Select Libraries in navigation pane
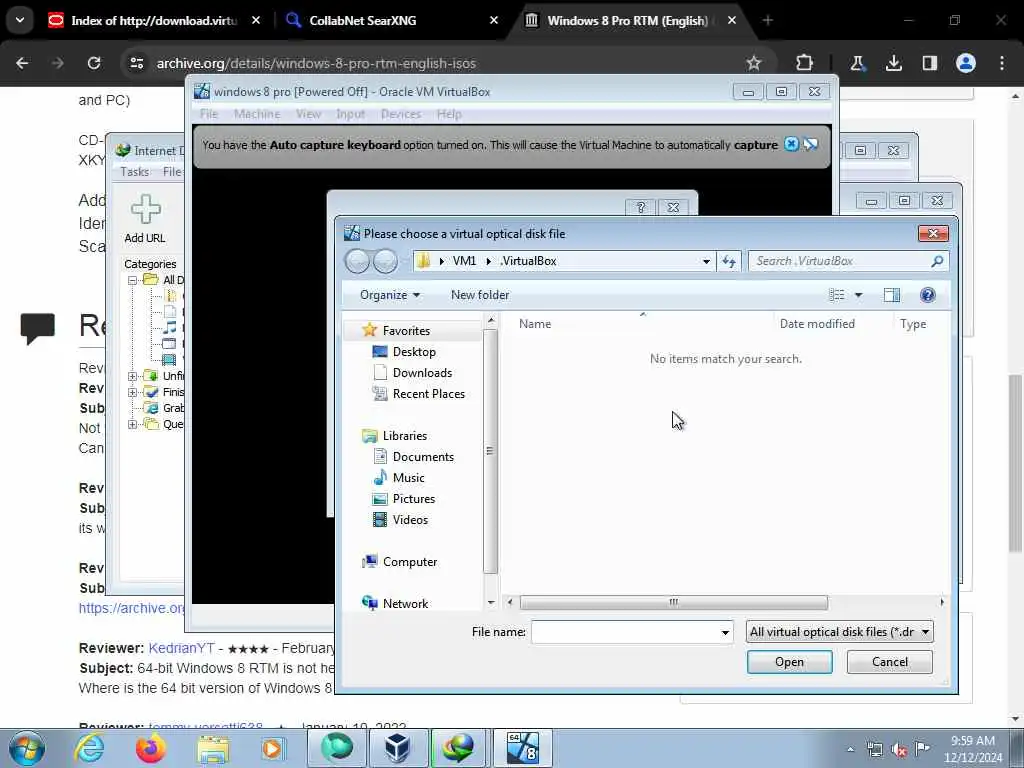 click(404, 436)
